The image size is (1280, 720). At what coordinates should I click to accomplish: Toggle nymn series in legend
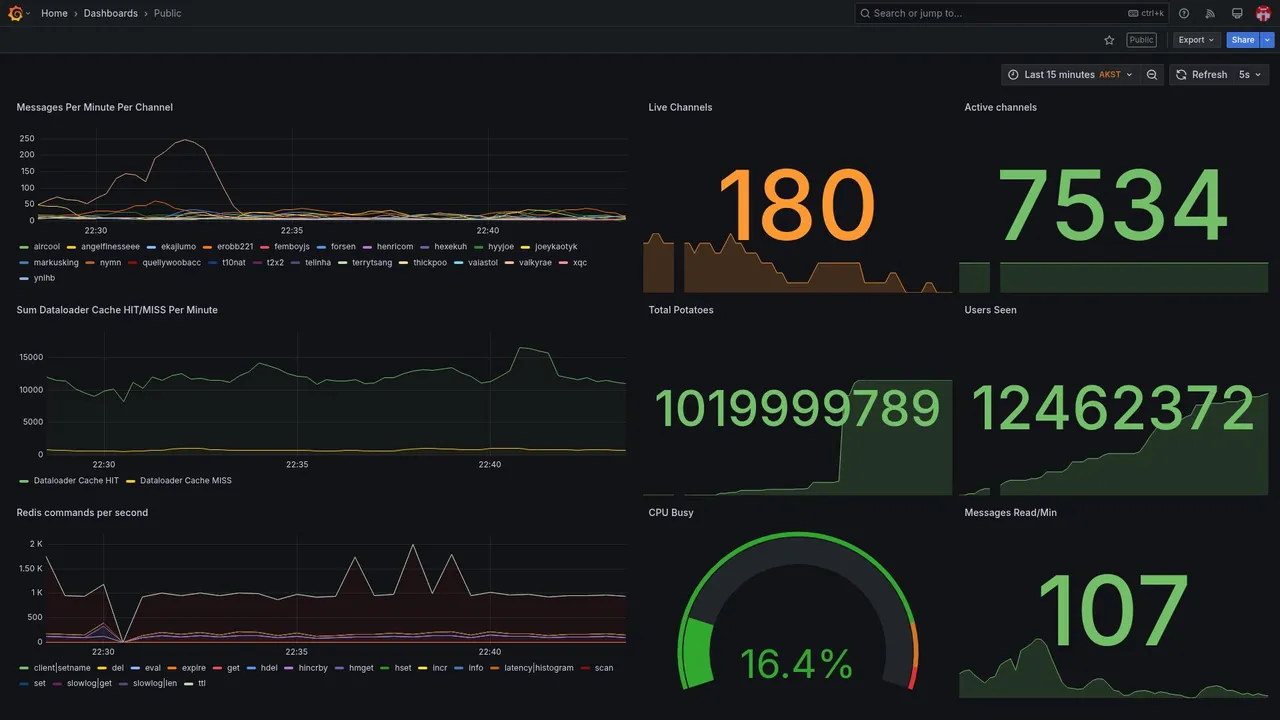(110, 262)
